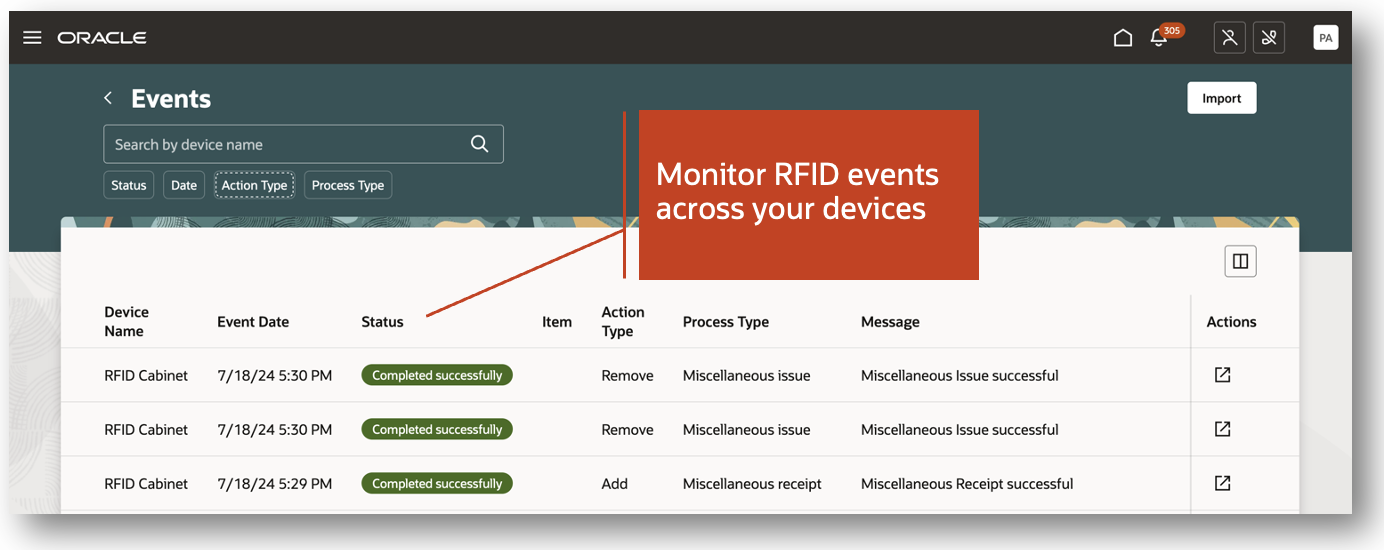Click the person-with-slash icon in header

(x=1230, y=38)
